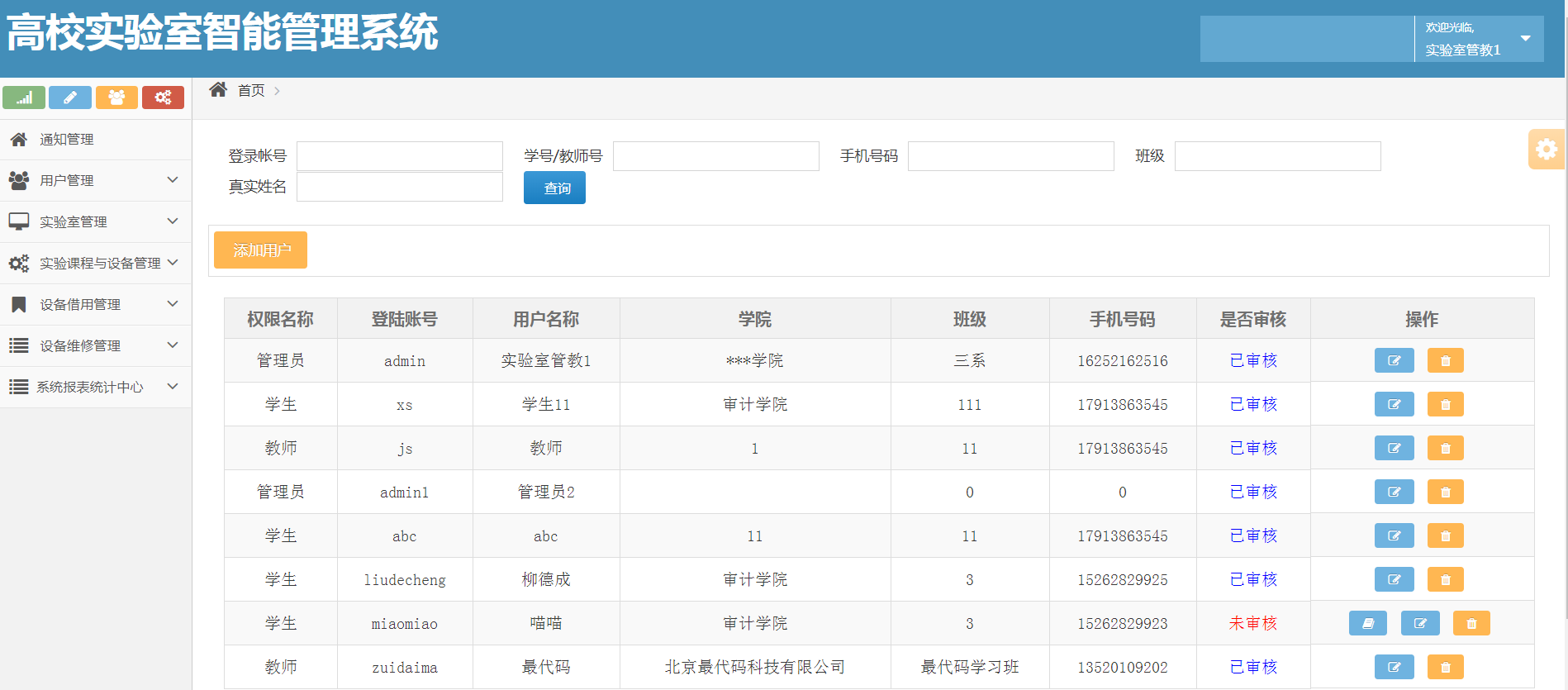The image size is (1568, 690).
Task: Open the floating settings gear panel
Action: pos(1546,150)
